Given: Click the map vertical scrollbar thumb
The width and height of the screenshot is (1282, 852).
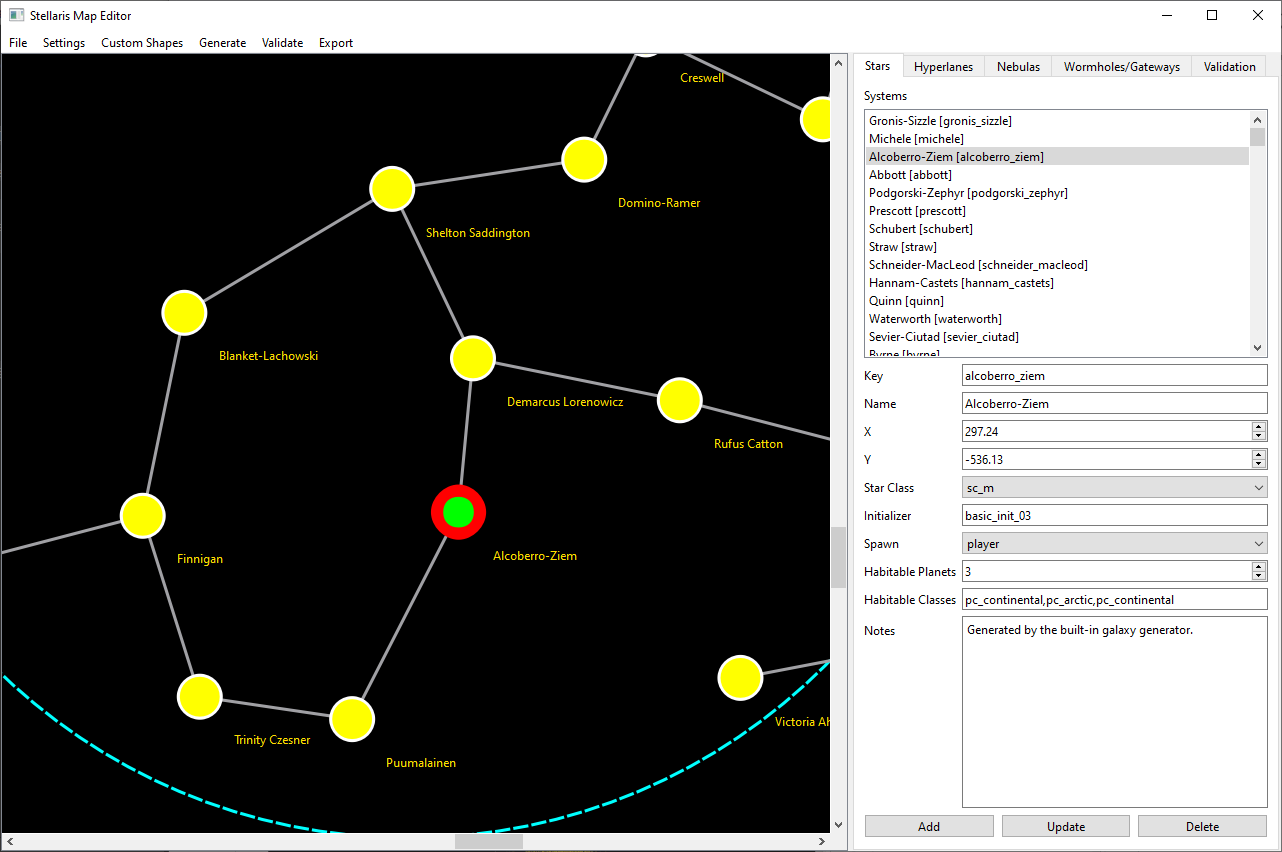Looking at the screenshot, I should pyautogui.click(x=838, y=557).
